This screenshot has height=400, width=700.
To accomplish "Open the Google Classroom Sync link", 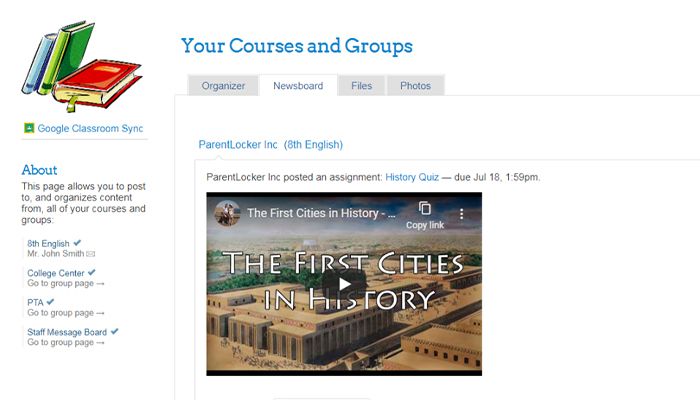I will [90, 129].
